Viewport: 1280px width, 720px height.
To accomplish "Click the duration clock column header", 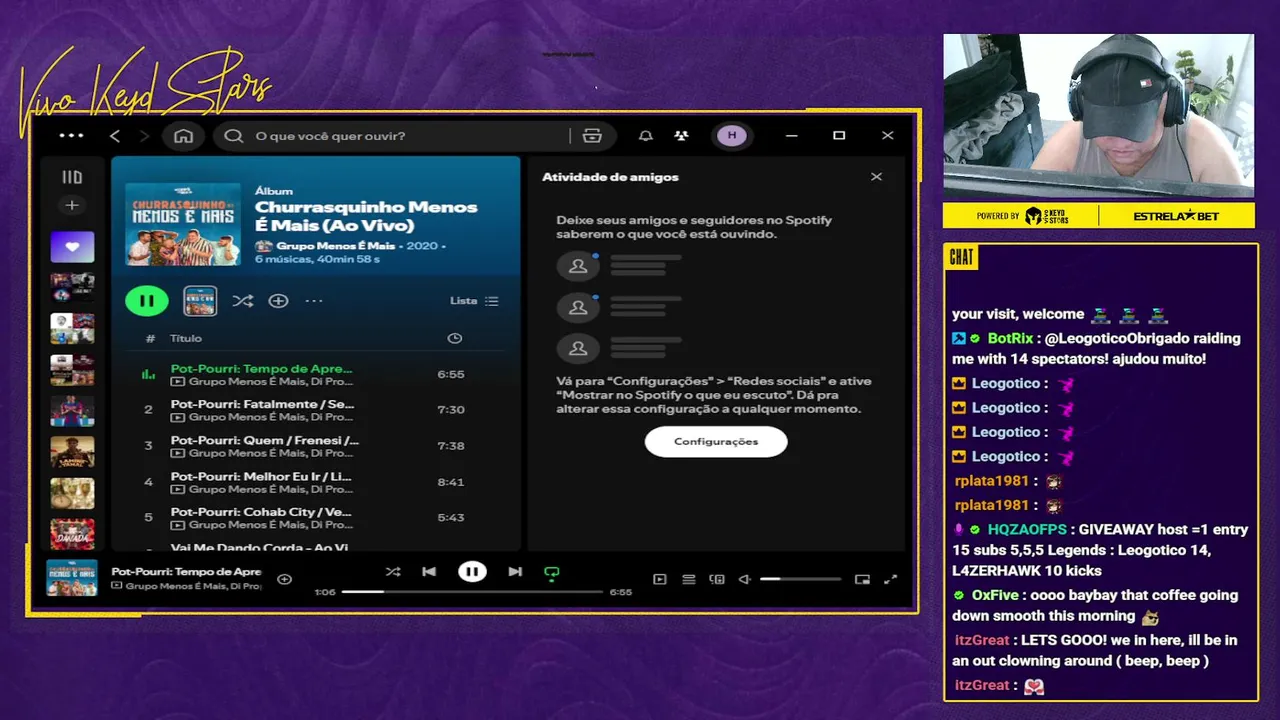I will (x=455, y=338).
